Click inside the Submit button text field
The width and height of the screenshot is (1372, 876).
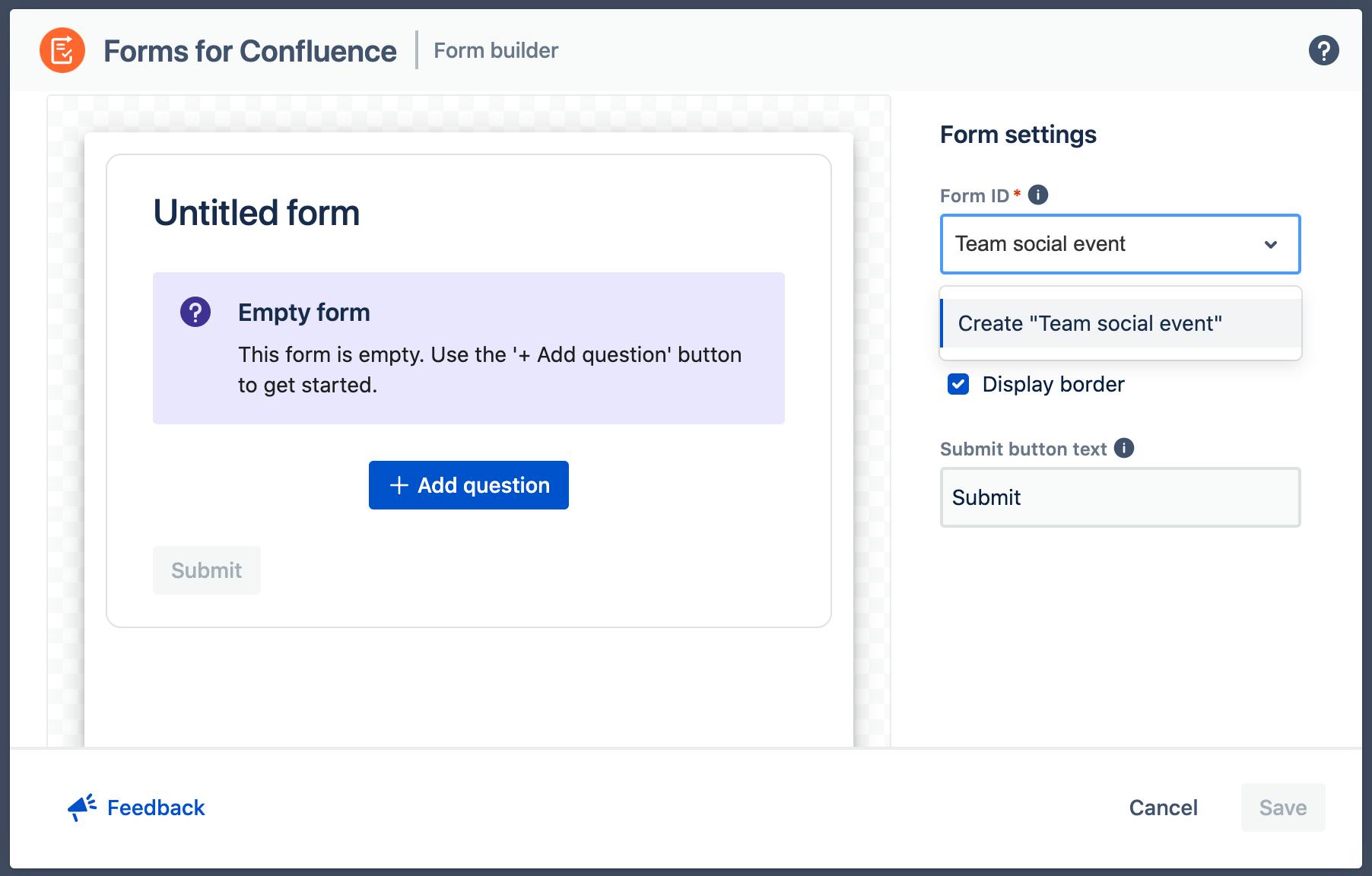point(1120,497)
